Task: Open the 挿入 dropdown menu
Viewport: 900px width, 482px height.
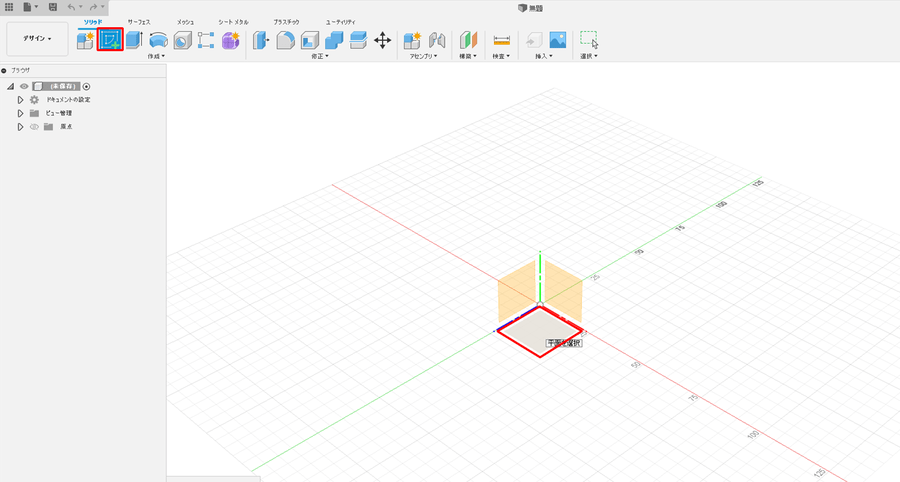Action: point(544,56)
